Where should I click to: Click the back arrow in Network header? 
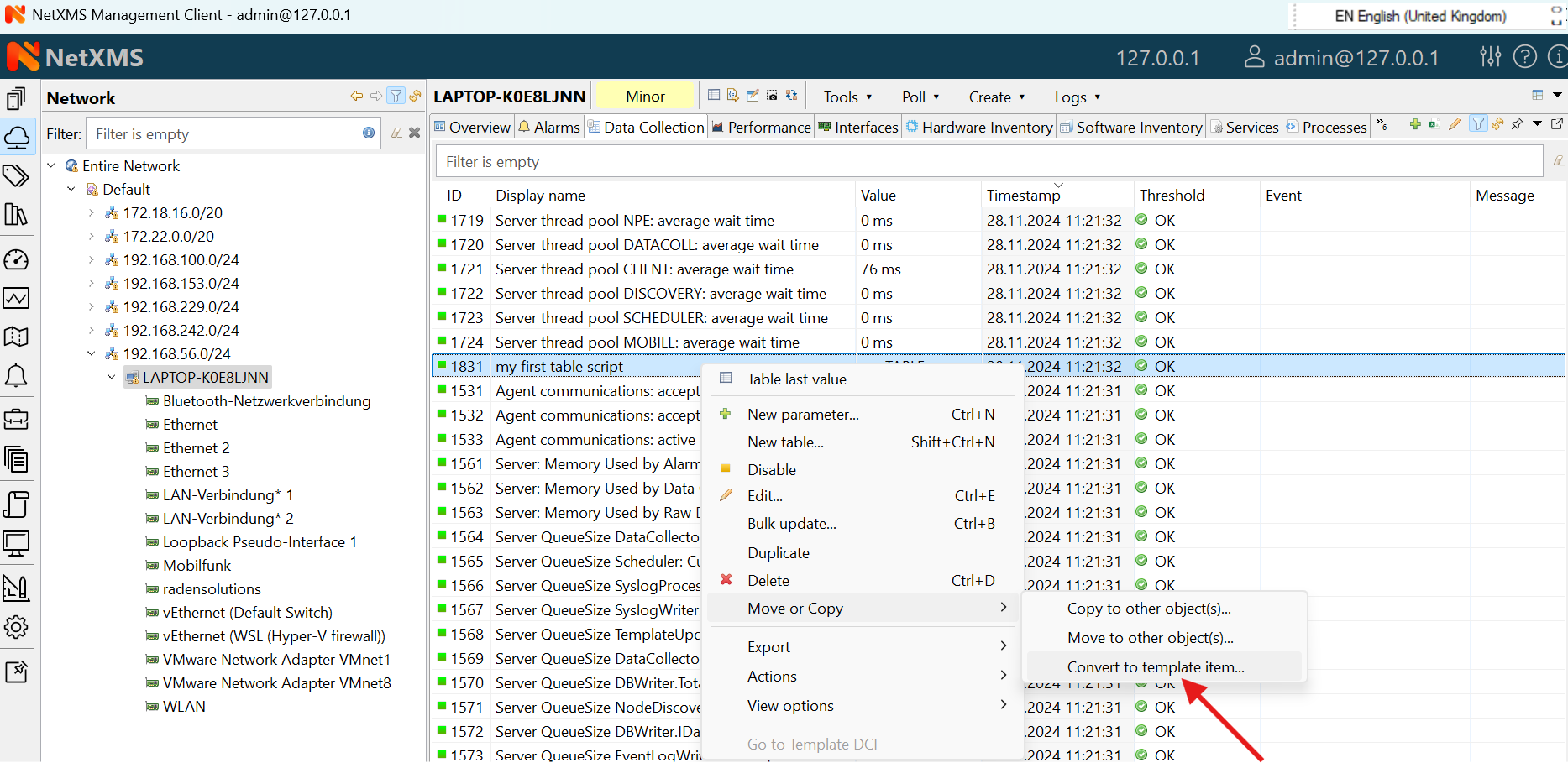[357, 97]
